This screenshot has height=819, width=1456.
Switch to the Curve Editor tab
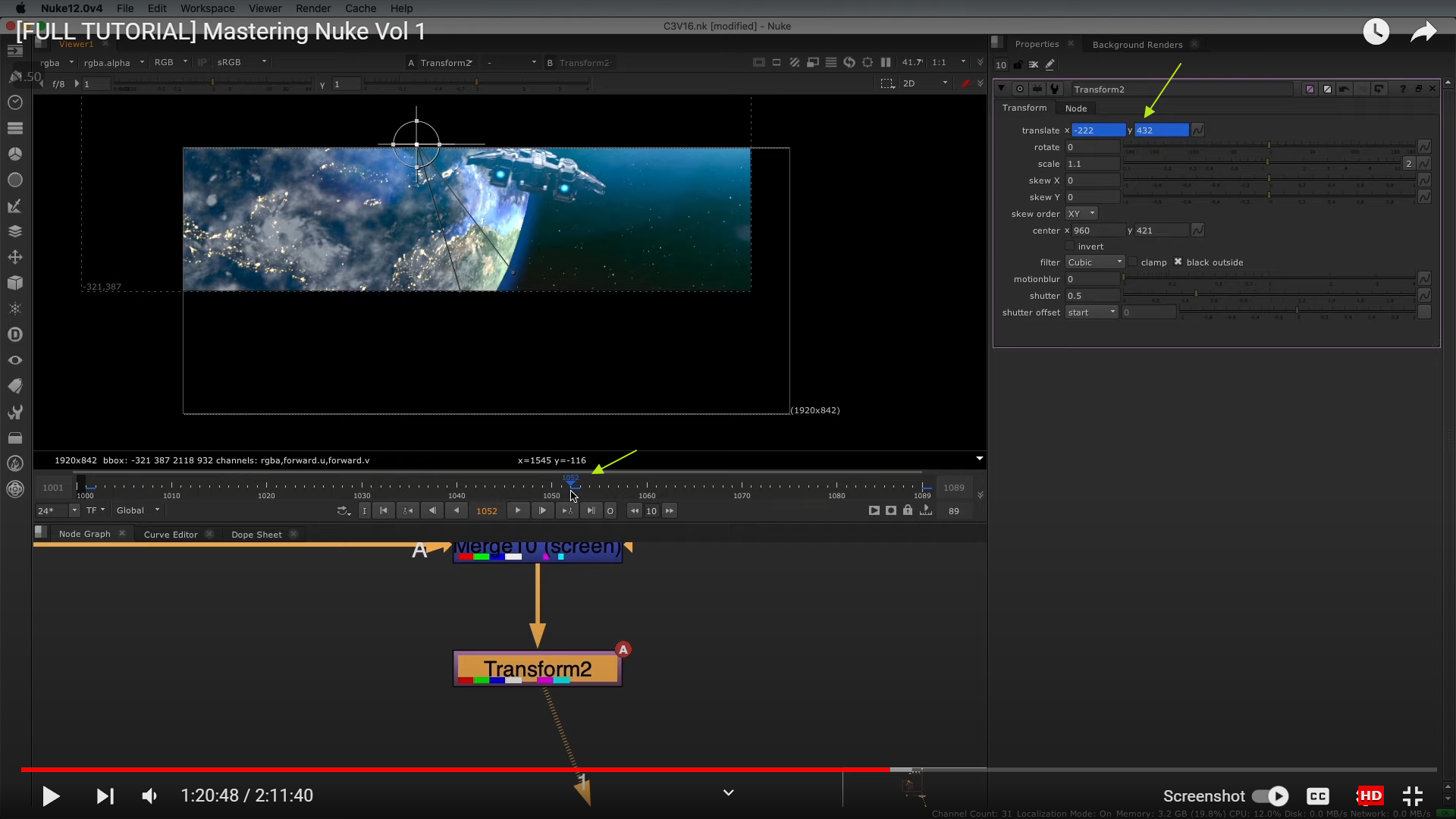pyautogui.click(x=171, y=535)
